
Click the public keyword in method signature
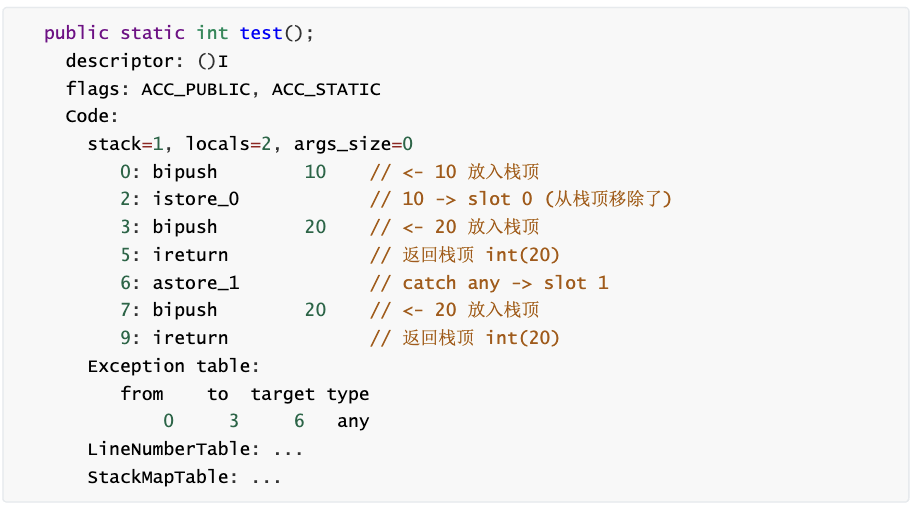pos(76,33)
